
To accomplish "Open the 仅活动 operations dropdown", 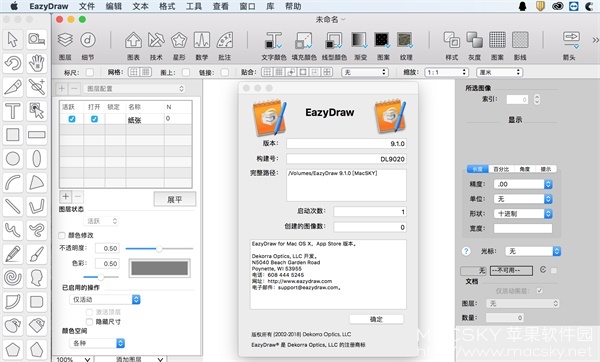I will (105, 299).
